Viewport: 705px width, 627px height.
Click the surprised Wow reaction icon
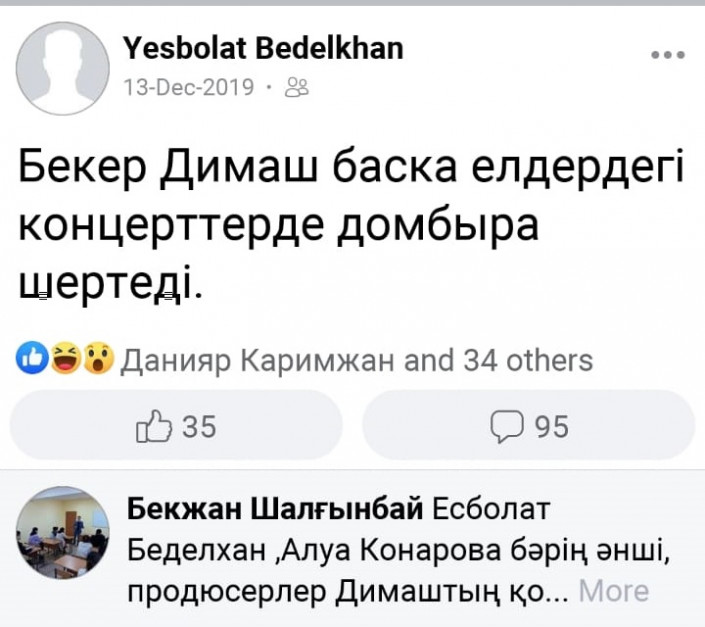[98, 359]
